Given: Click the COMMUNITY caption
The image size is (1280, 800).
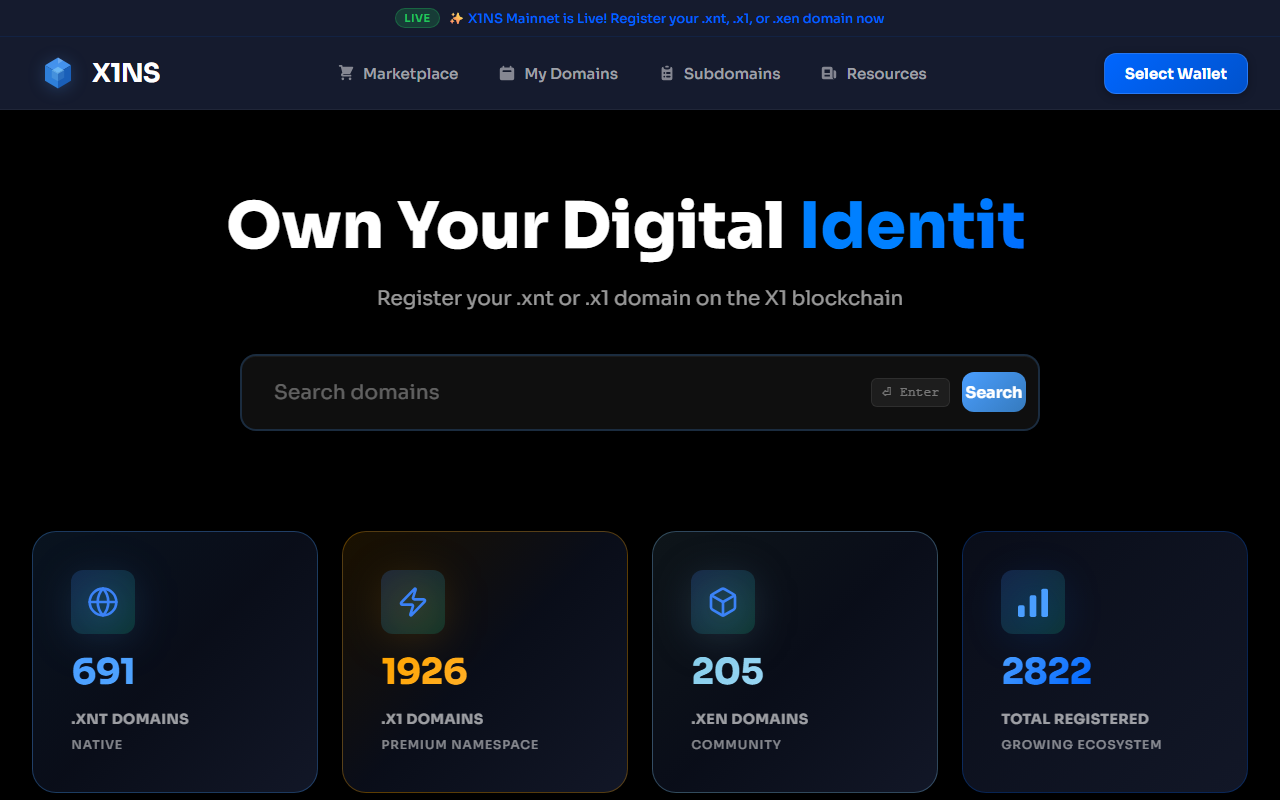Looking at the screenshot, I should click(736, 744).
